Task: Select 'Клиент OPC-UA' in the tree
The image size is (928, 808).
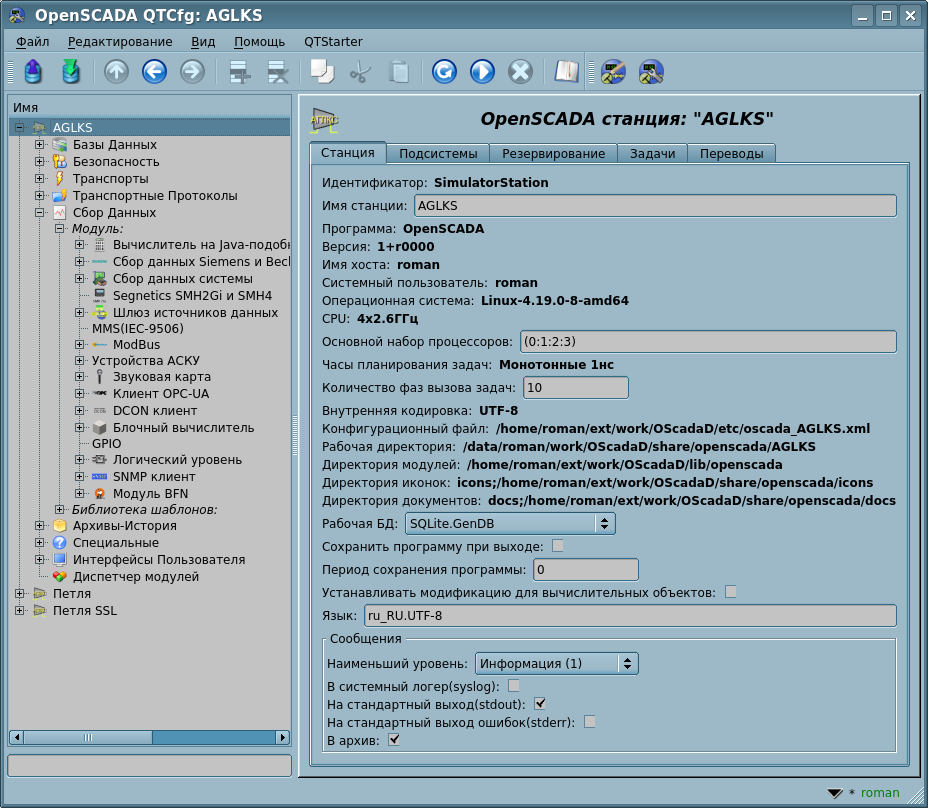Action: 161,394
